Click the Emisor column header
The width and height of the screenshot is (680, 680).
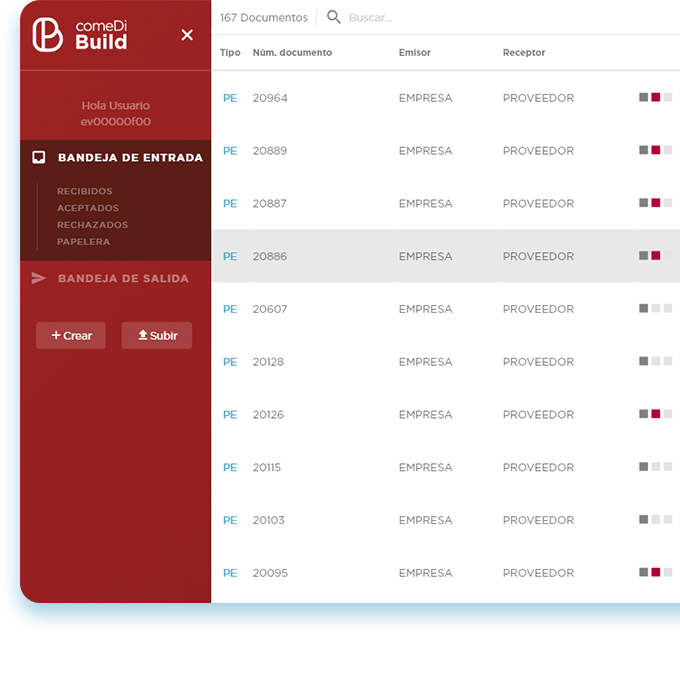[x=415, y=52]
